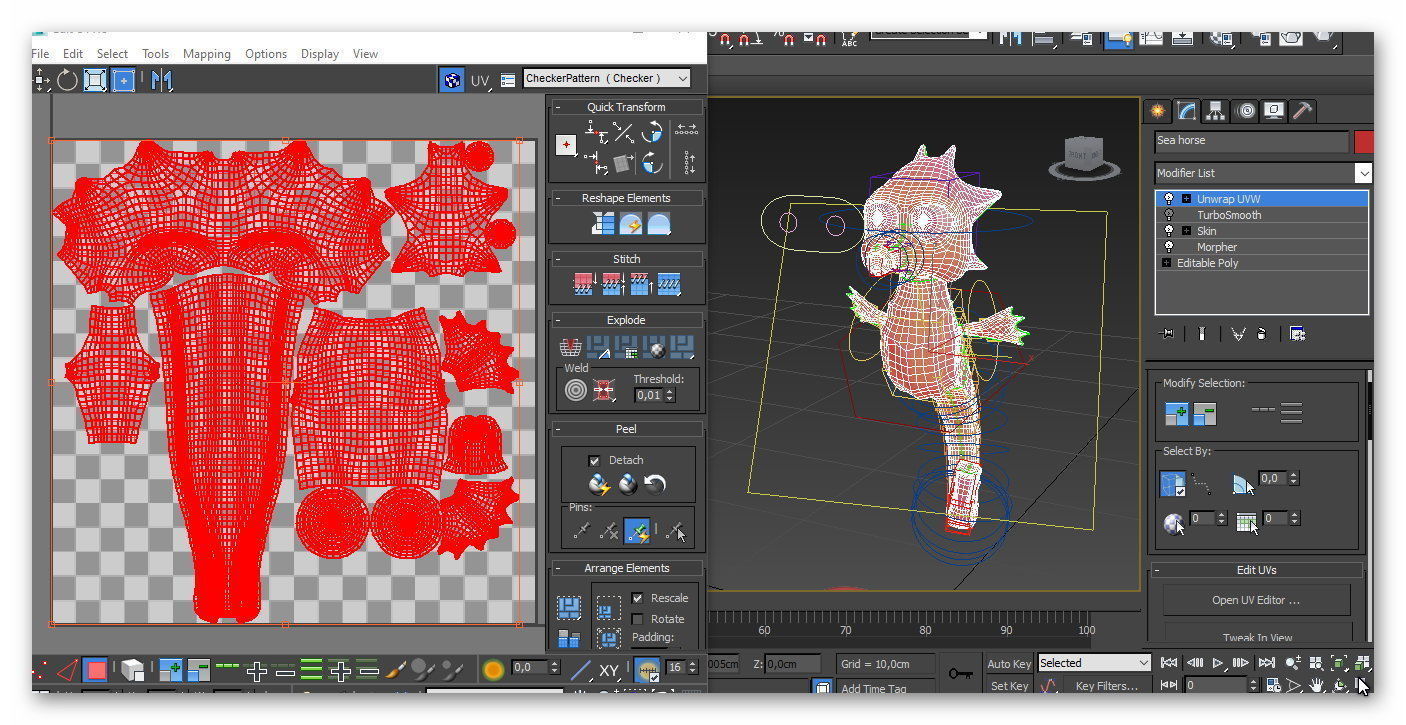Click the Pin Stack icon
Image resolution: width=1406 pixels, height=725 pixels.
point(1167,334)
